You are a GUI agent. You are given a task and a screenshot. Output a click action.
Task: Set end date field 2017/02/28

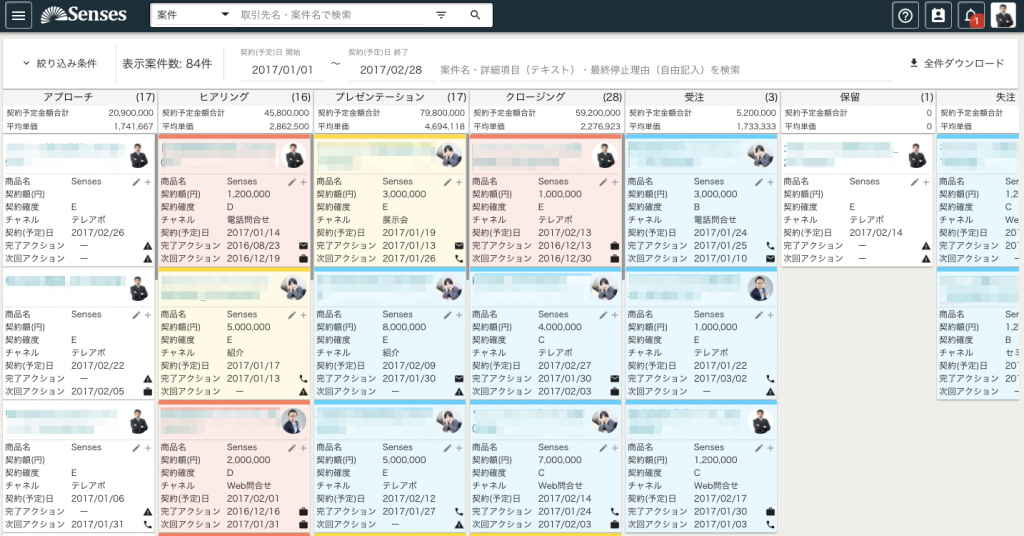coord(391,70)
